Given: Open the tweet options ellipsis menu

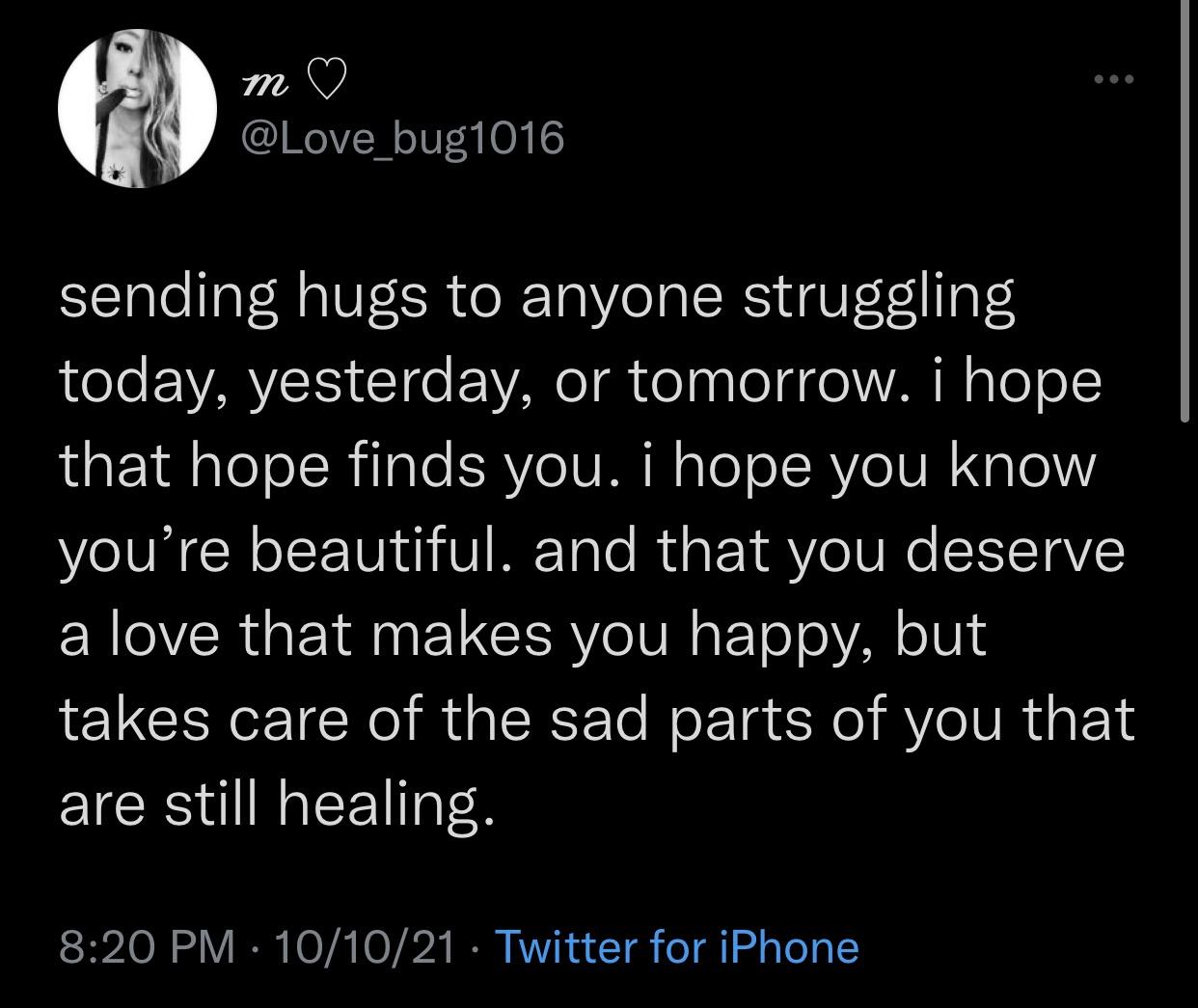Looking at the screenshot, I should (1107, 81).
